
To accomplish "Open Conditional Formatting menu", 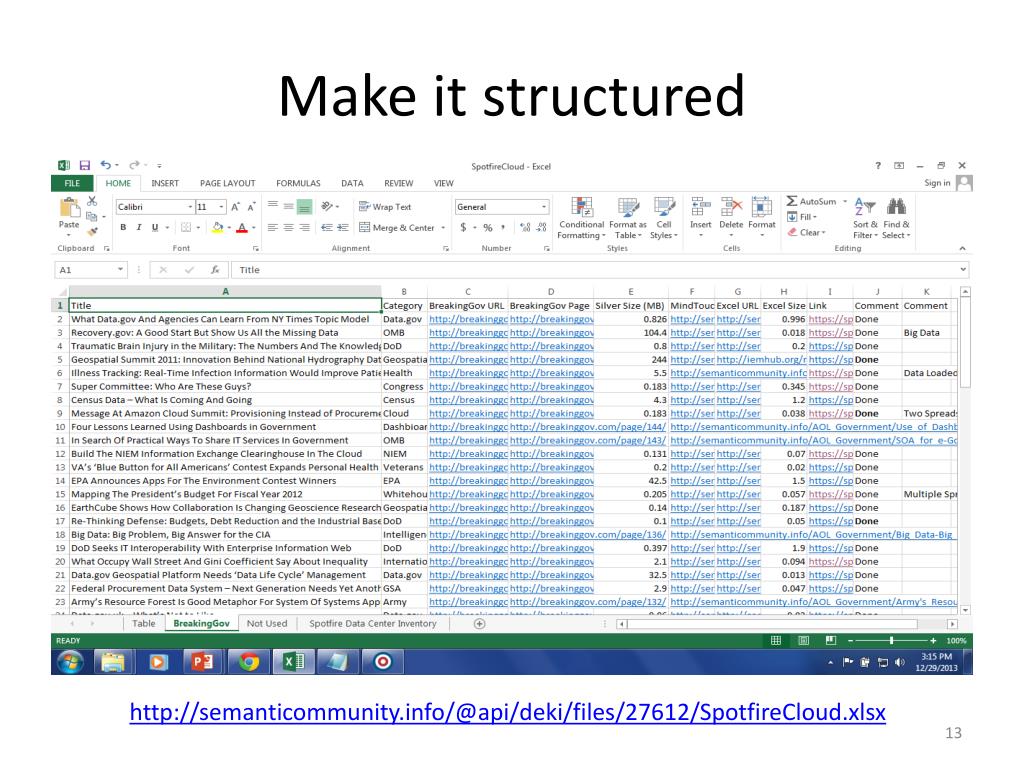I will coord(581,218).
